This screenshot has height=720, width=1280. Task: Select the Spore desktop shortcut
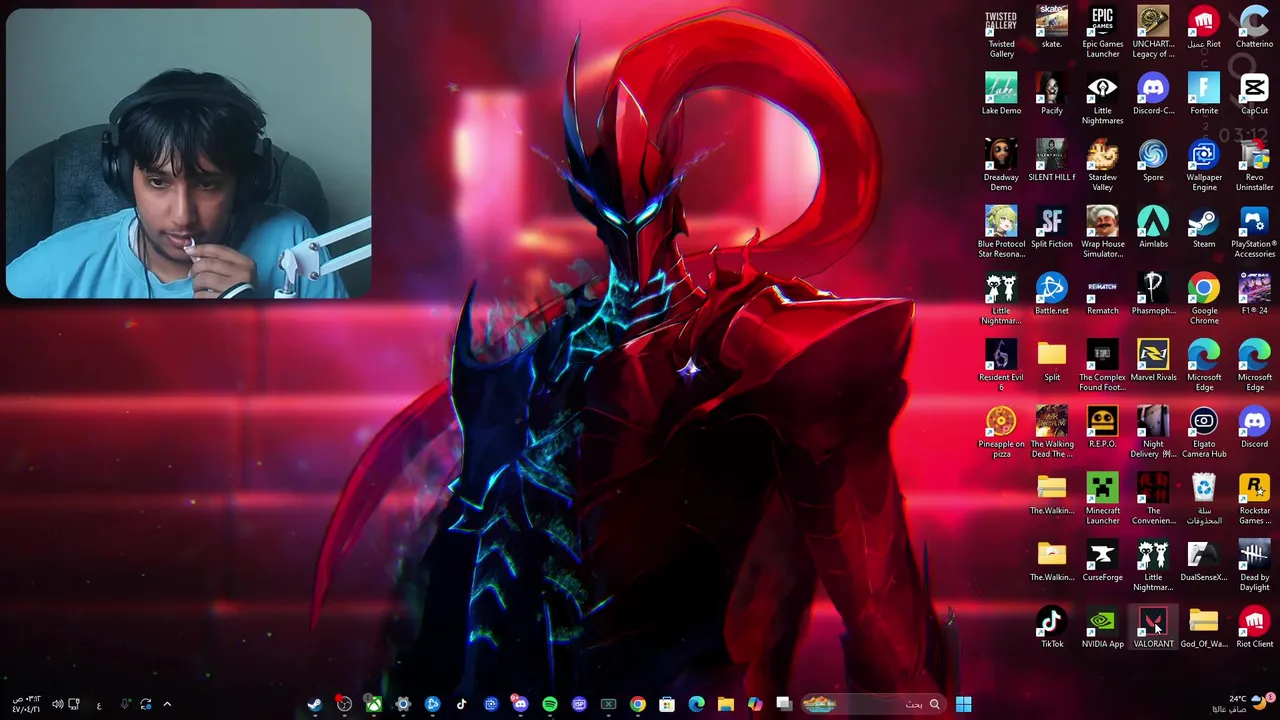click(x=1153, y=161)
